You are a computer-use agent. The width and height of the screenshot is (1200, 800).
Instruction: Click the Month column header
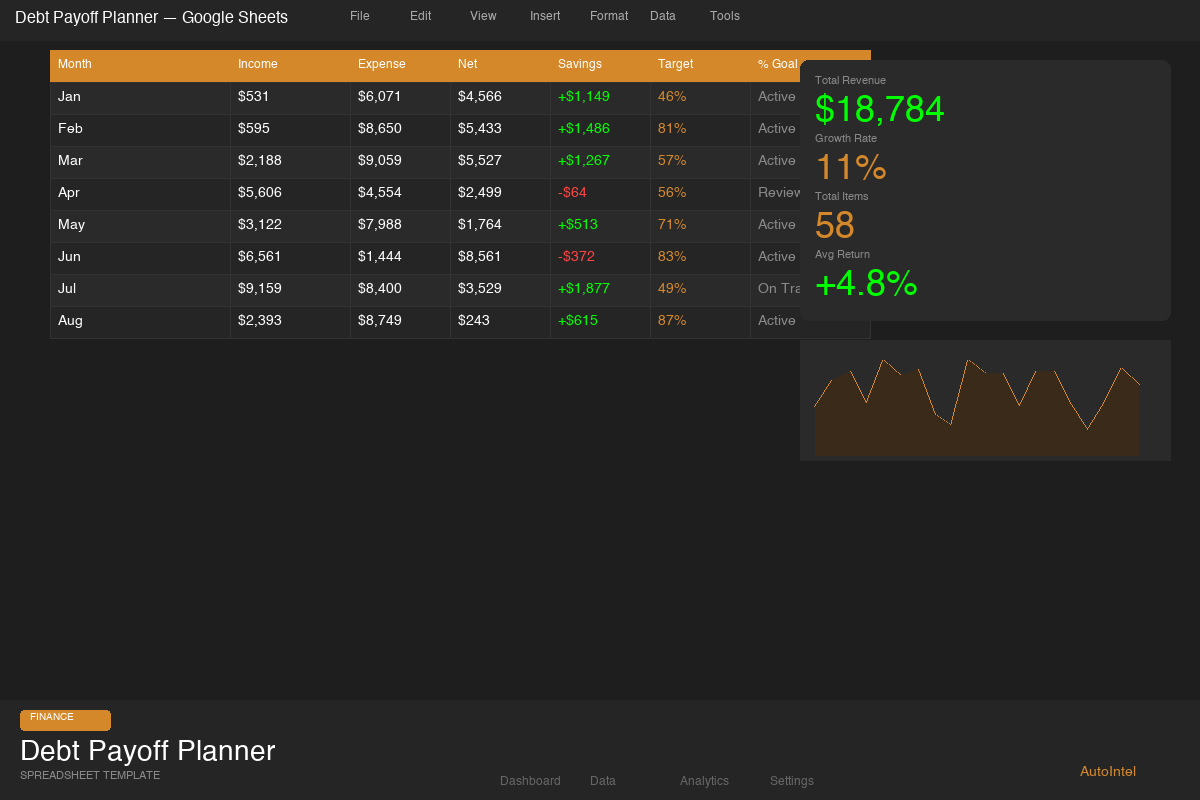(x=140, y=65)
